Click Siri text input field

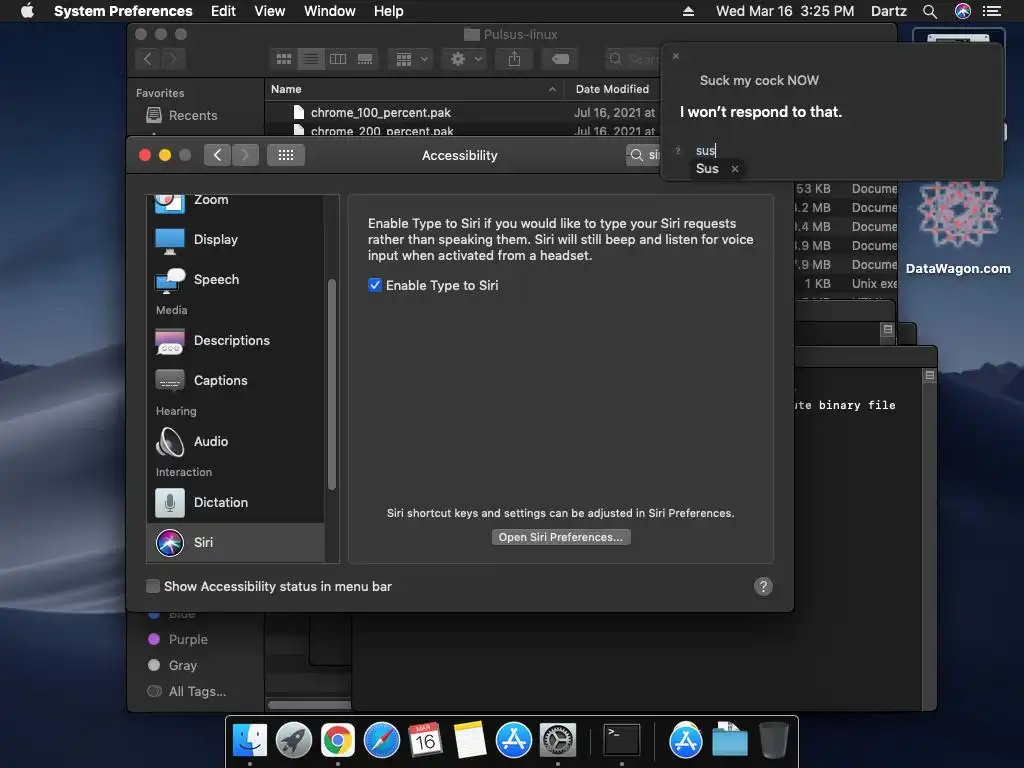coord(842,150)
